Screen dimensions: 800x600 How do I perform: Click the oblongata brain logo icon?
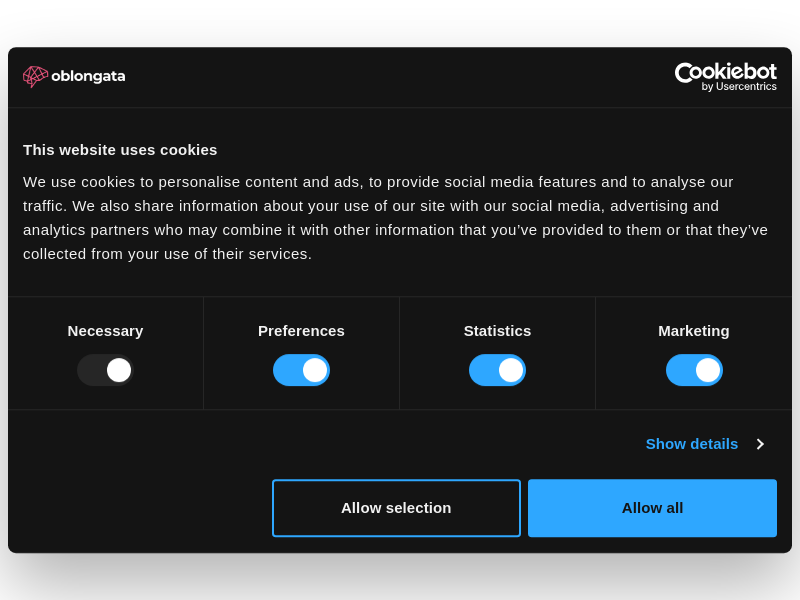(x=35, y=76)
